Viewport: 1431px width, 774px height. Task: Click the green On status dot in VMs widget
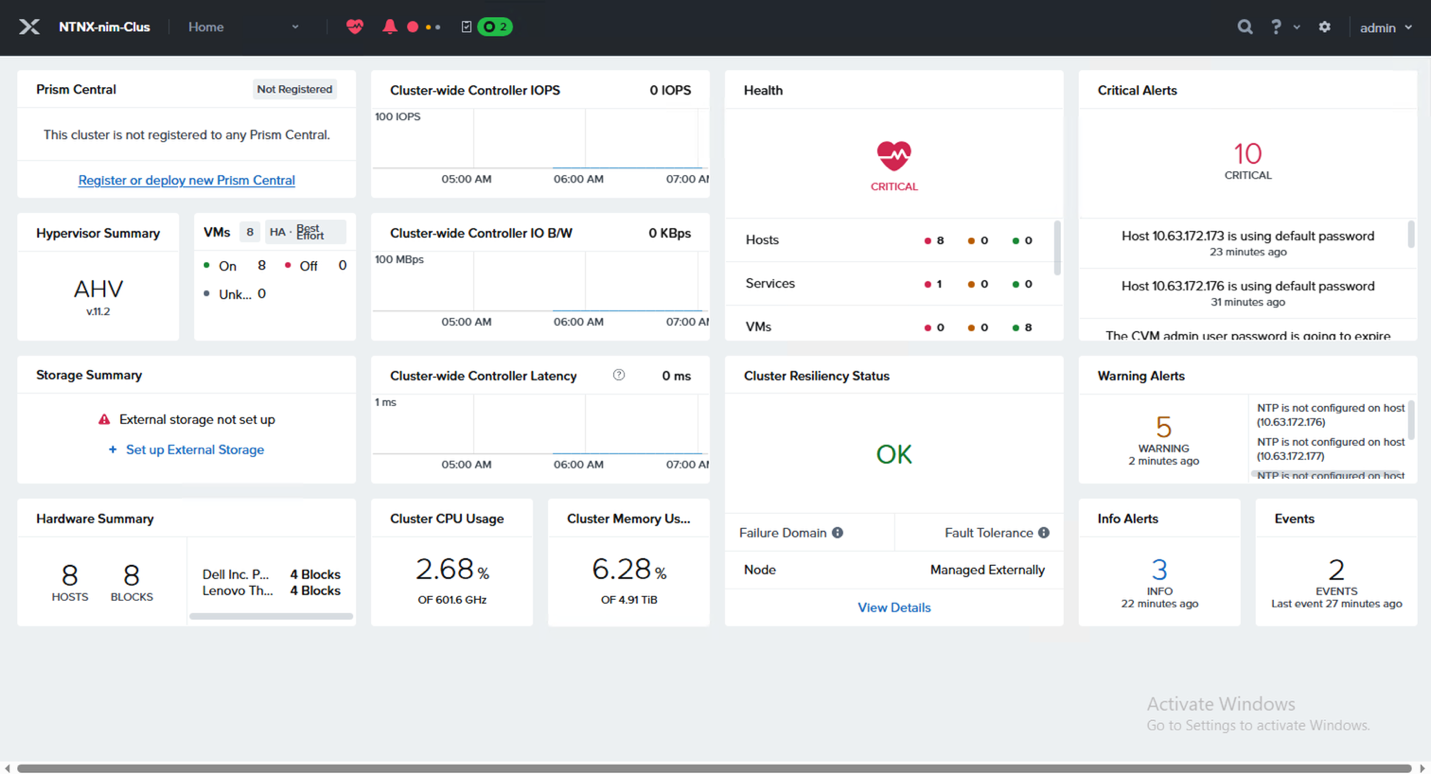point(206,265)
